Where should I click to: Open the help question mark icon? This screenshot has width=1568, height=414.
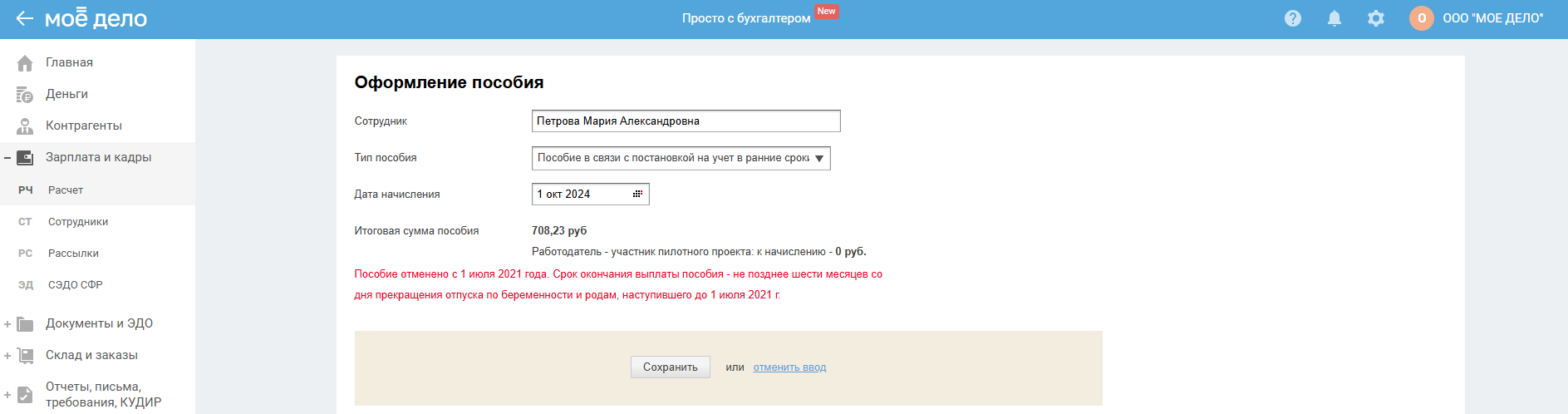coord(1293,18)
